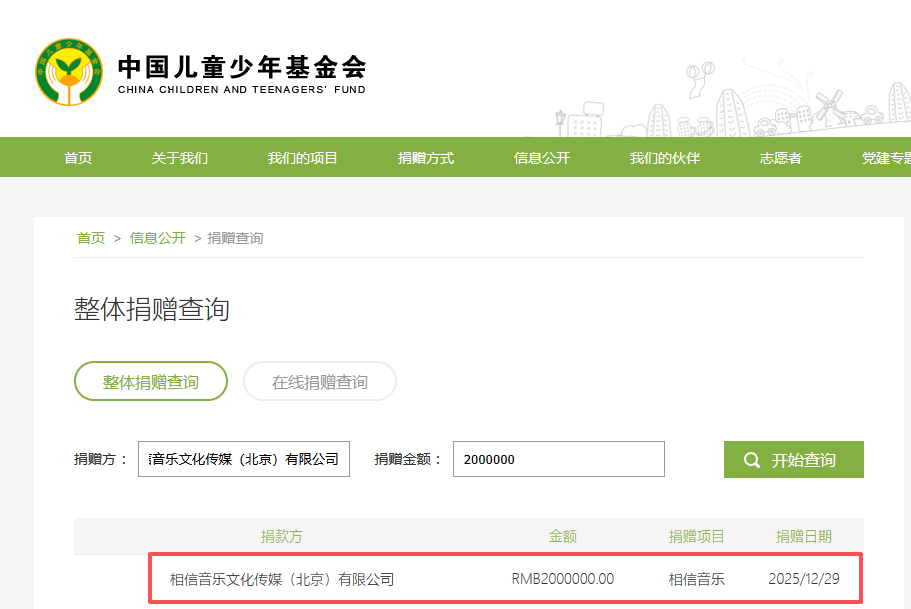Click the 首页 breadcrumb link
The height and width of the screenshot is (609, 911).
click(x=91, y=238)
